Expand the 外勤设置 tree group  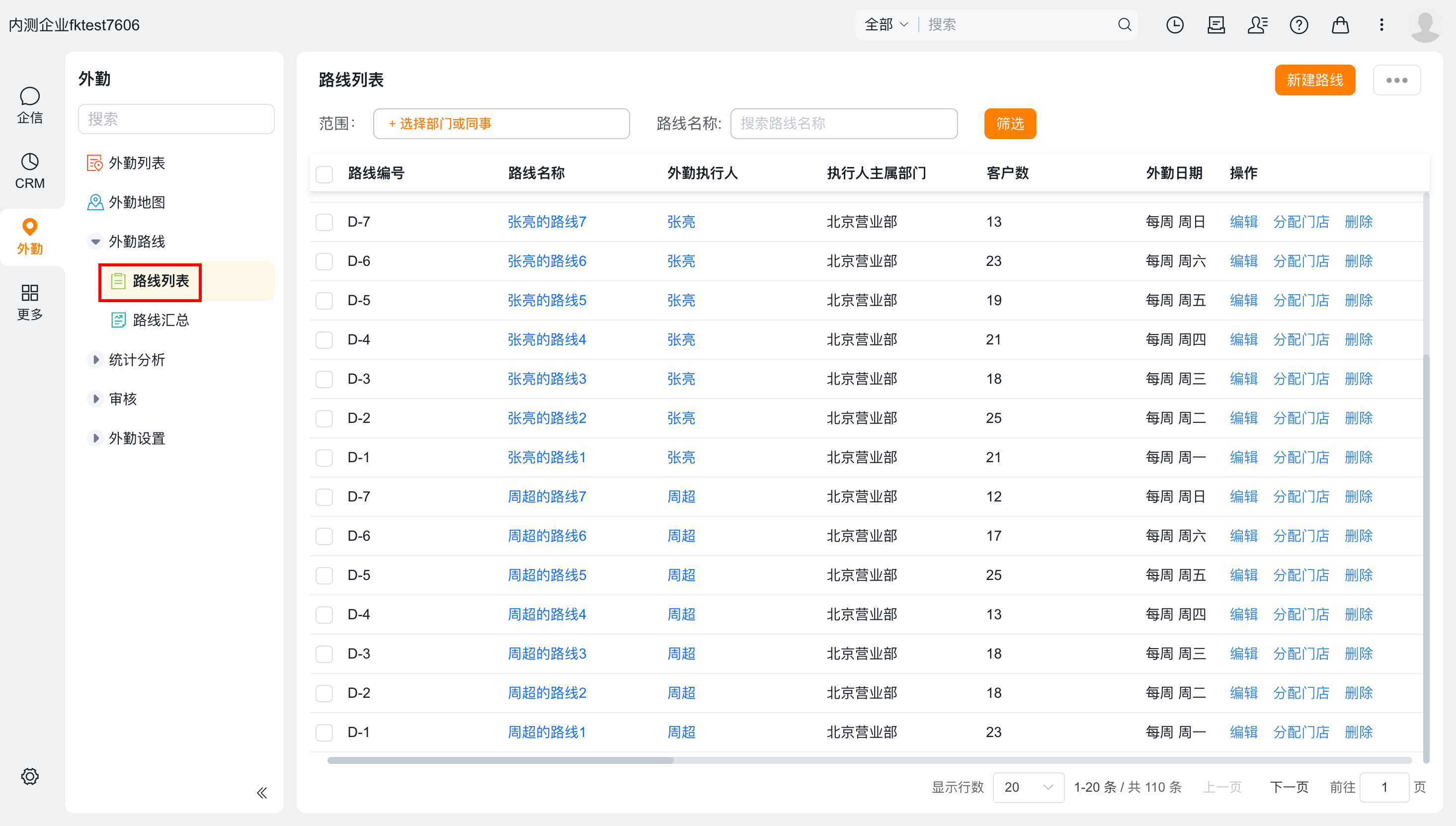(x=95, y=438)
